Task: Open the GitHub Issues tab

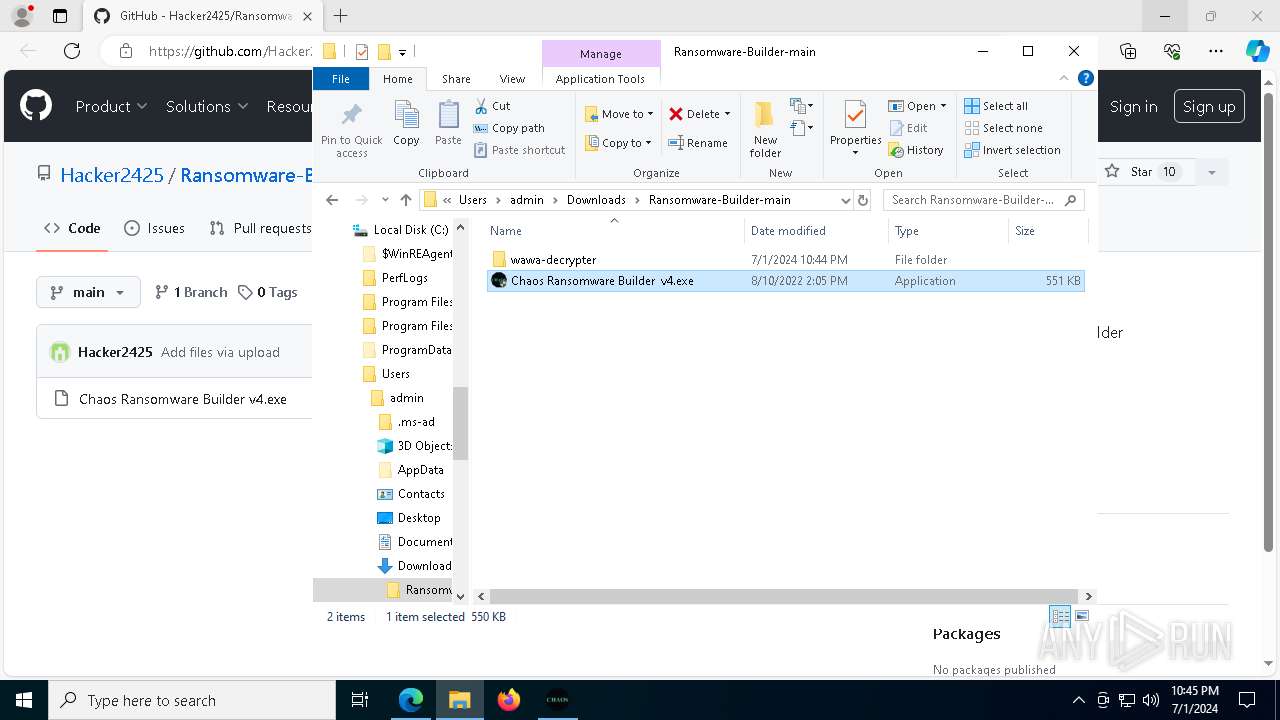Action: point(154,228)
